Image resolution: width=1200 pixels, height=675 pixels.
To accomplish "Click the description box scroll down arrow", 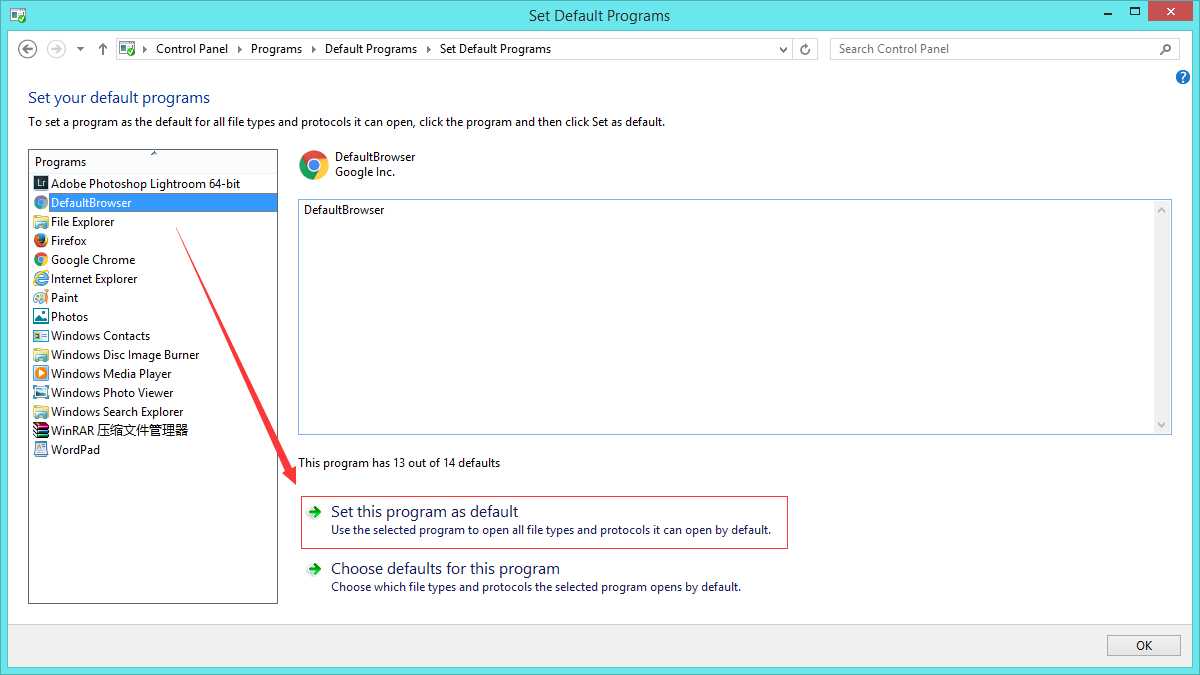I will coord(1162,425).
